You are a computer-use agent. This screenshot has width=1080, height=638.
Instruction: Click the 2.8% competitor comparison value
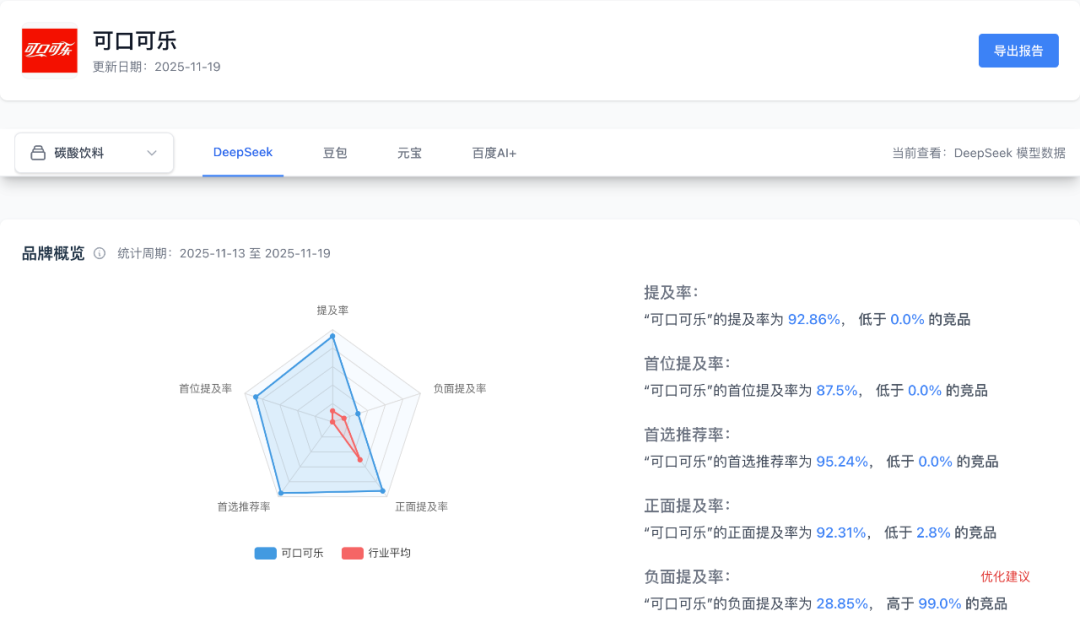[933, 533]
